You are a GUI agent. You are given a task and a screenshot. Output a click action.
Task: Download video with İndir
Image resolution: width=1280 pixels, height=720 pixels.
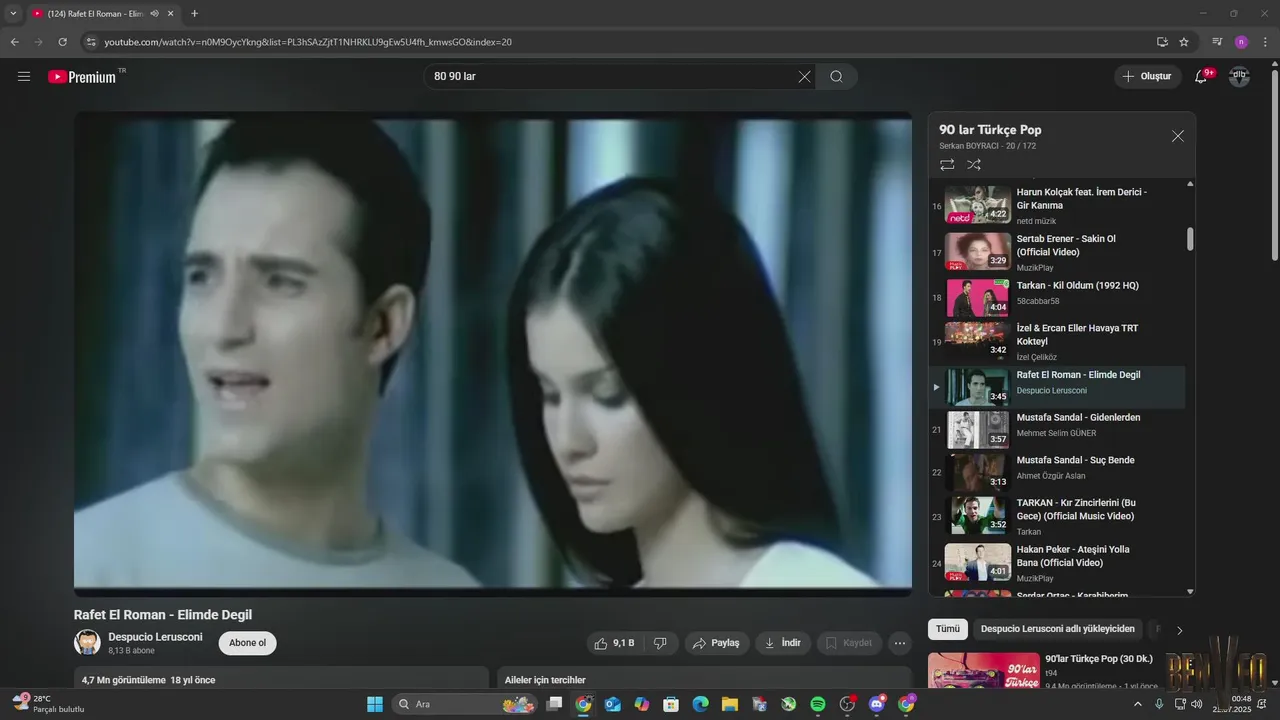tap(783, 643)
